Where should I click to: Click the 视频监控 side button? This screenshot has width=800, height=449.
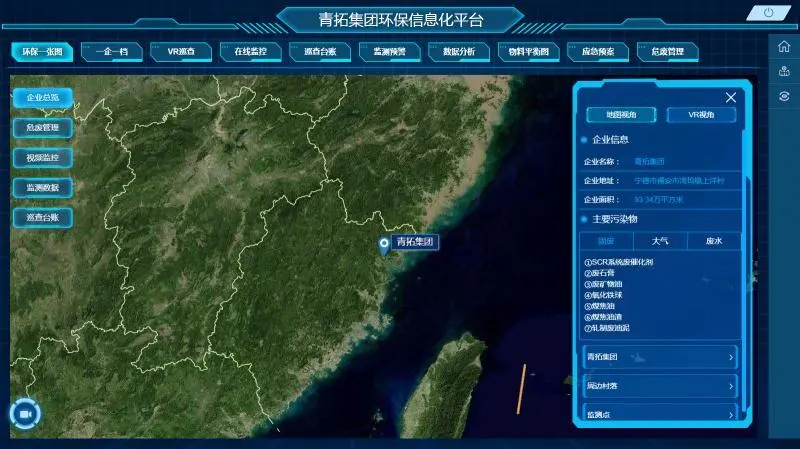42,158
